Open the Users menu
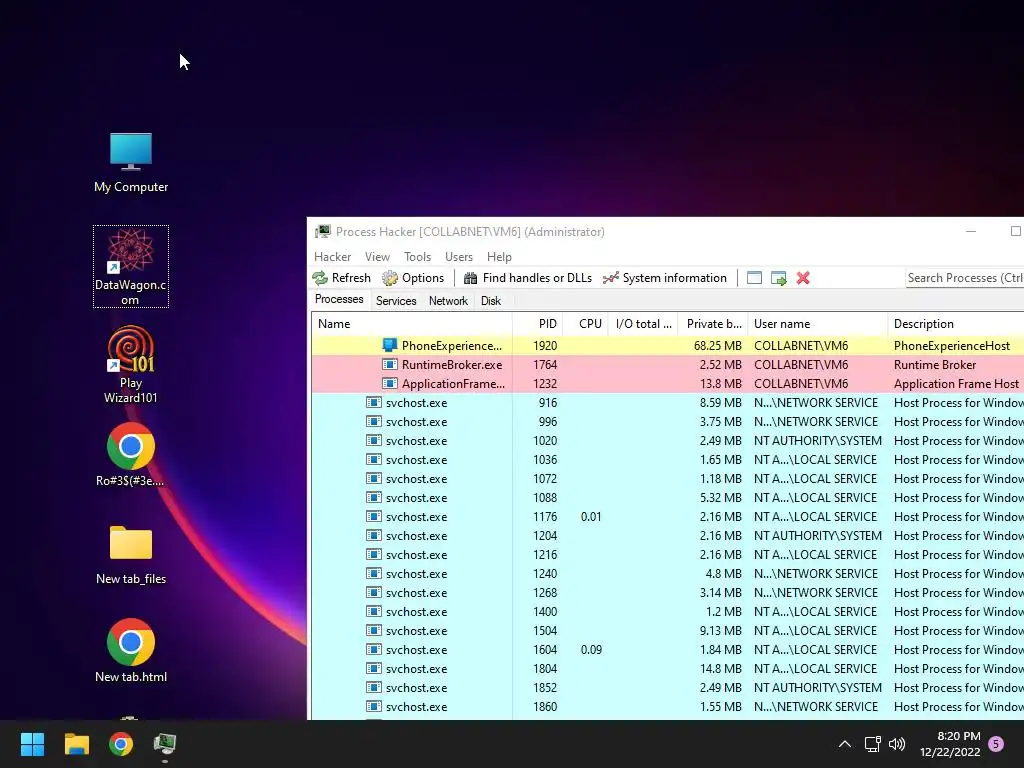Viewport: 1024px width, 768px height. click(x=458, y=257)
